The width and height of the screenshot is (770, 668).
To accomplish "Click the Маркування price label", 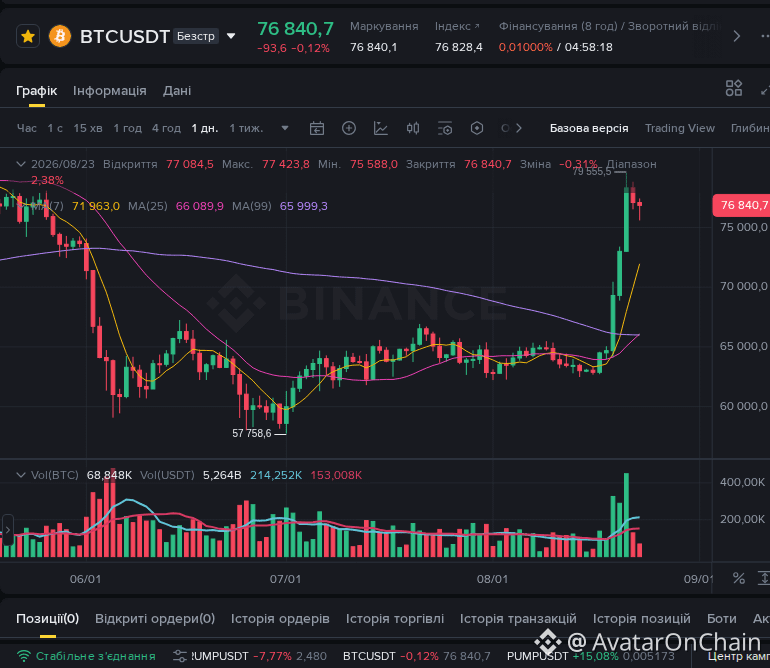I will (384, 26).
